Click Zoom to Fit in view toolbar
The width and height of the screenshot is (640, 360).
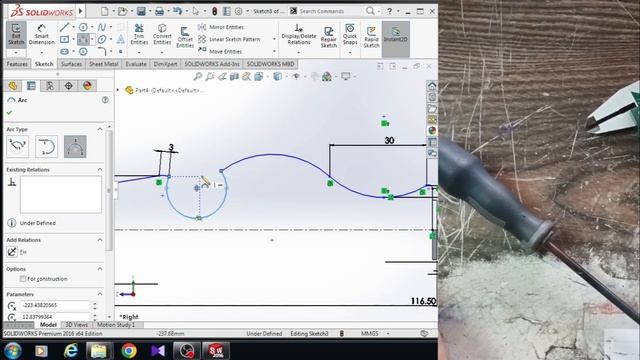(198, 76)
